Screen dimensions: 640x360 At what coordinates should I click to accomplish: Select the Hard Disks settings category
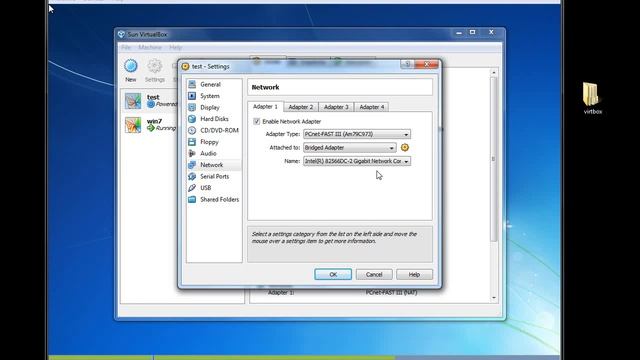click(x=214, y=119)
